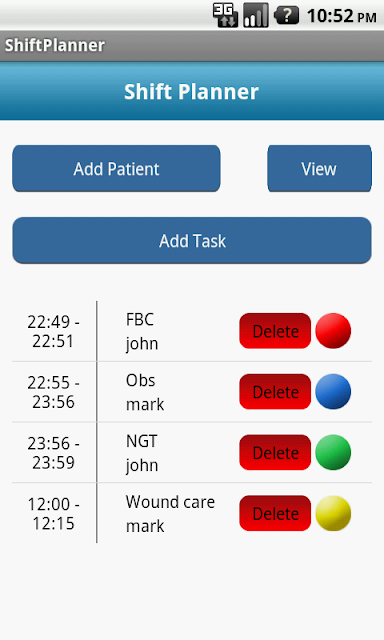
Task: Delete the Wound care task
Action: click(275, 513)
